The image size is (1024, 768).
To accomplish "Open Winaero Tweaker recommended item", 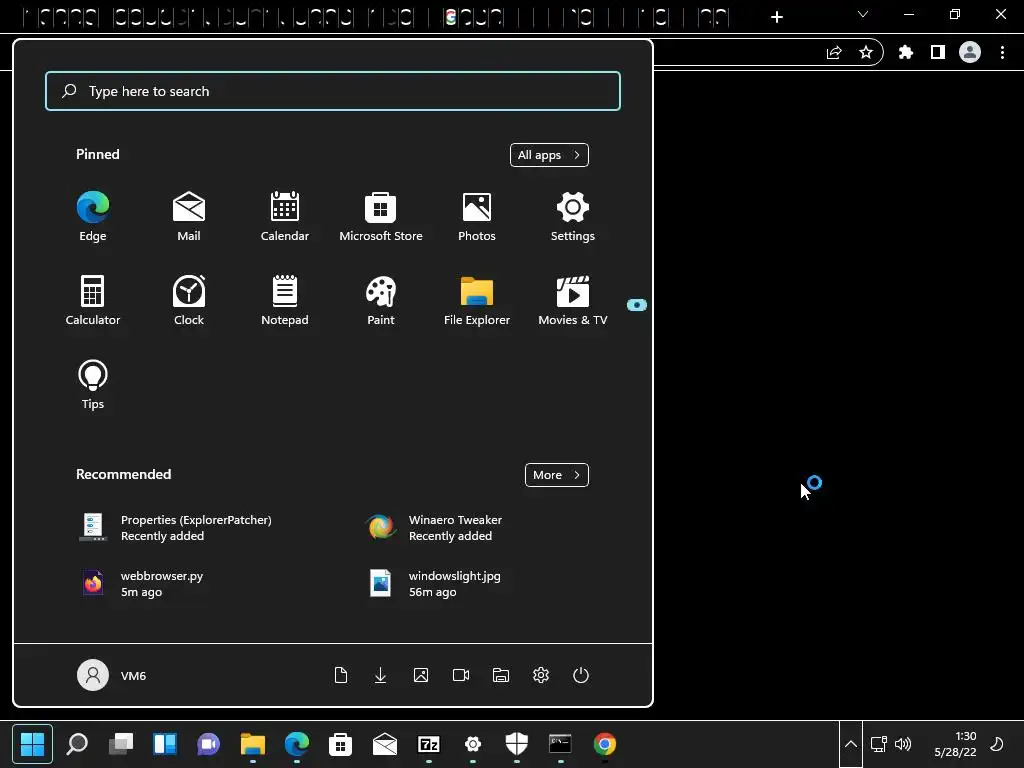I will click(x=434, y=528).
